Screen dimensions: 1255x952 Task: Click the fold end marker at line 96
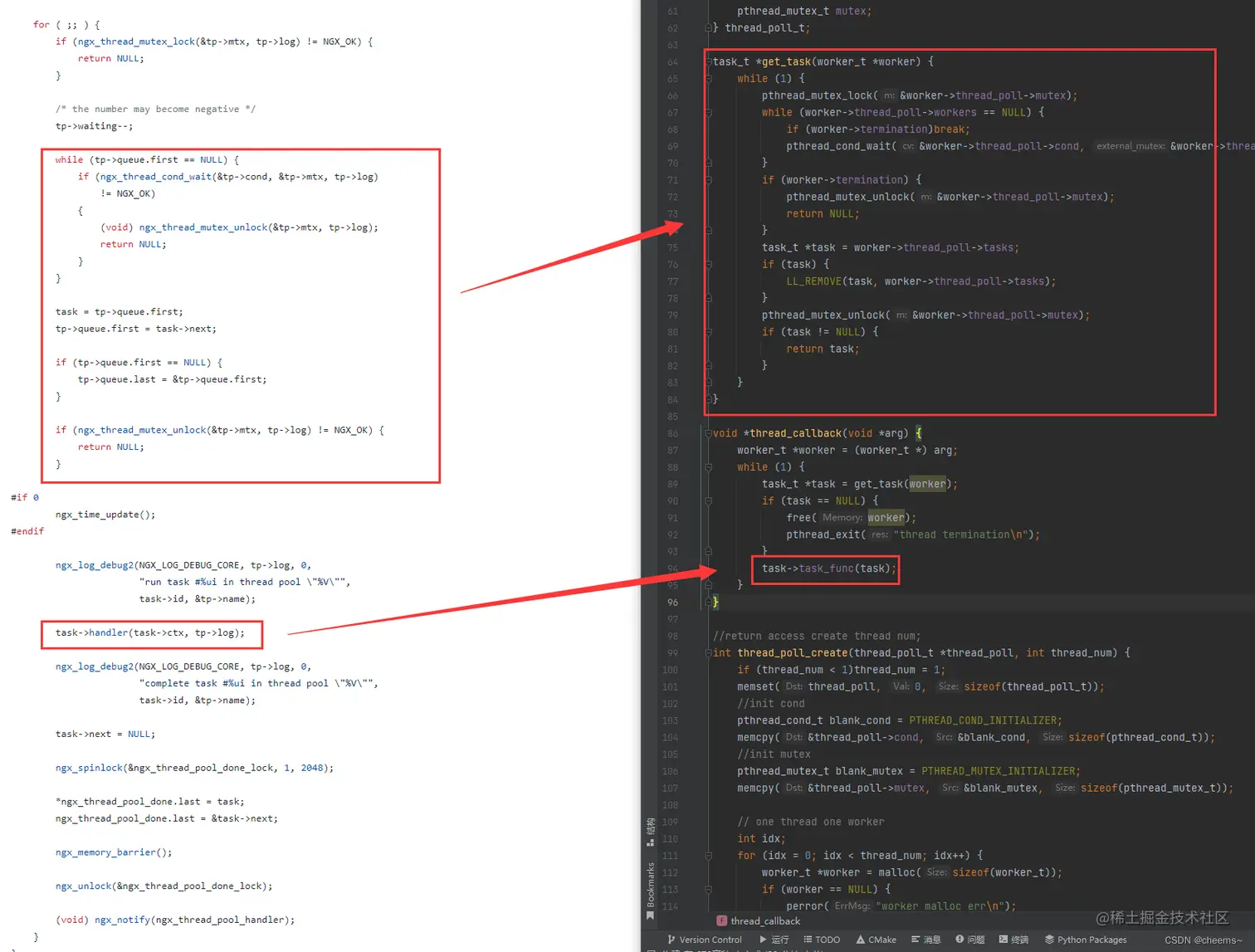(709, 603)
